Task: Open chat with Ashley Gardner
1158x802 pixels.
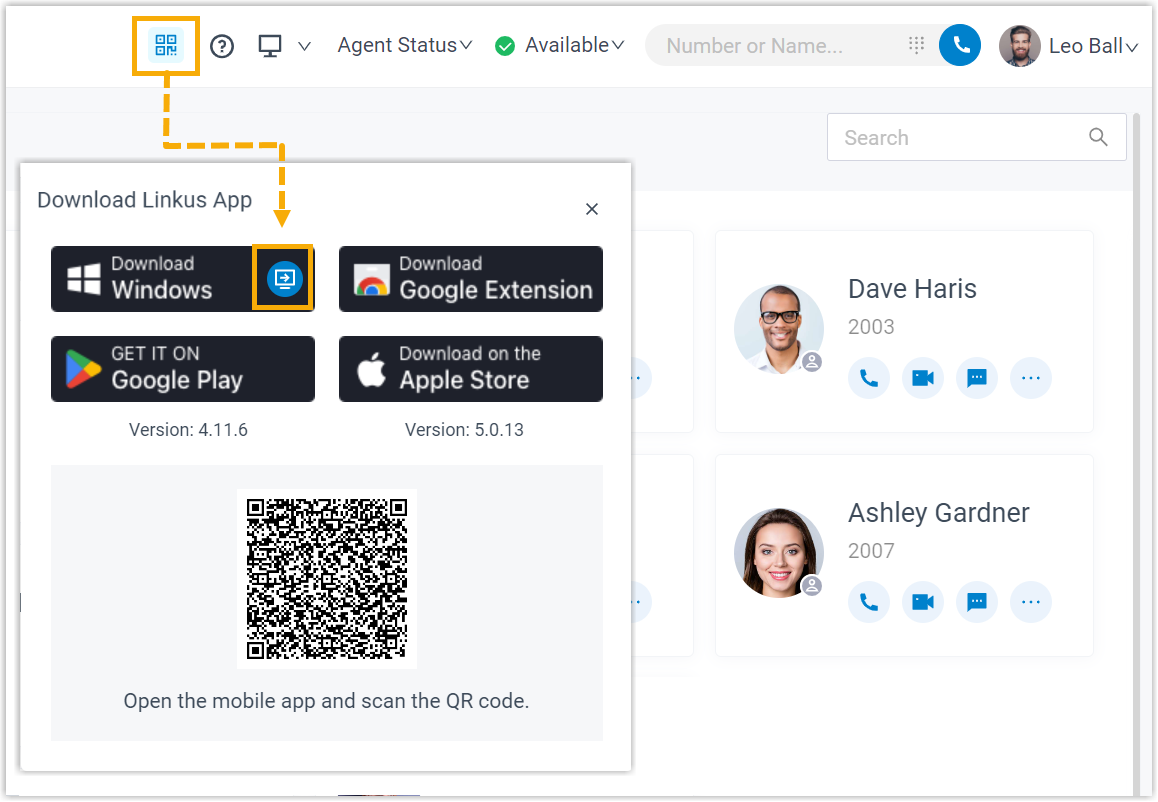Action: (977, 602)
